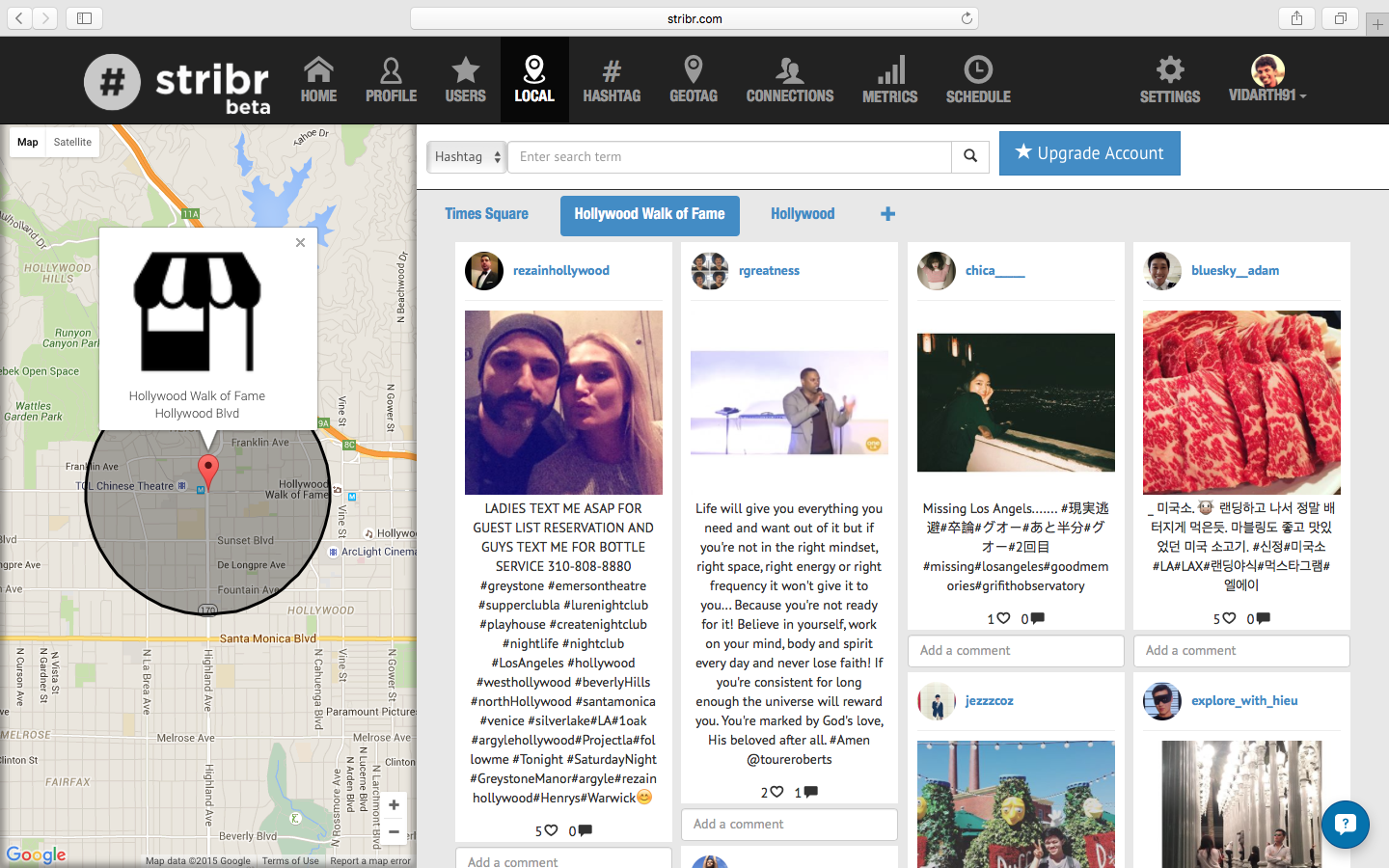Open a new browser tab

click(x=1377, y=25)
